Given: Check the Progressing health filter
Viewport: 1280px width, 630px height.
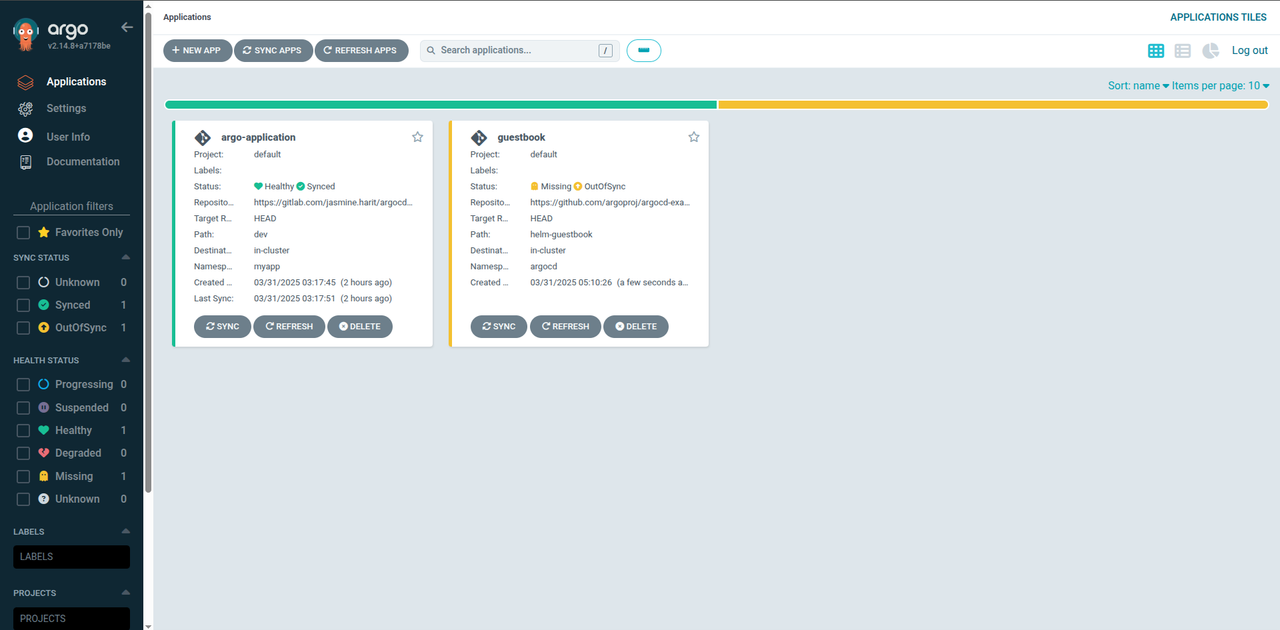Looking at the screenshot, I should tap(23, 384).
